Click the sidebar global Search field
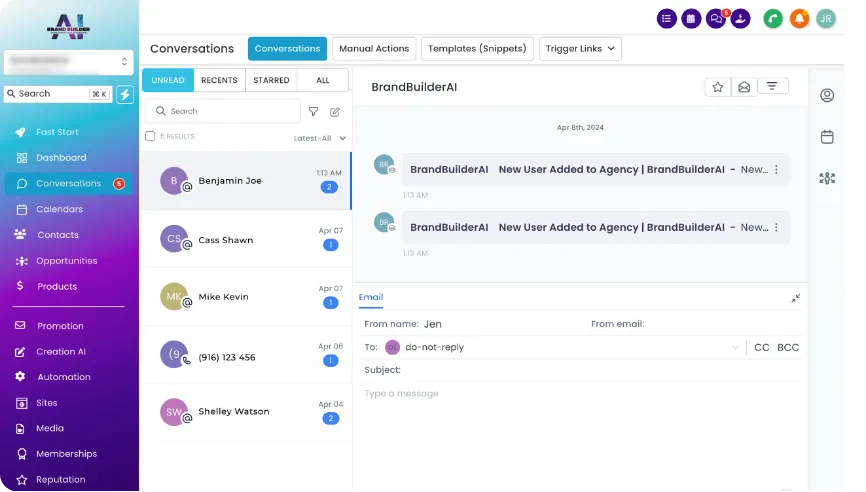 [x=59, y=94]
